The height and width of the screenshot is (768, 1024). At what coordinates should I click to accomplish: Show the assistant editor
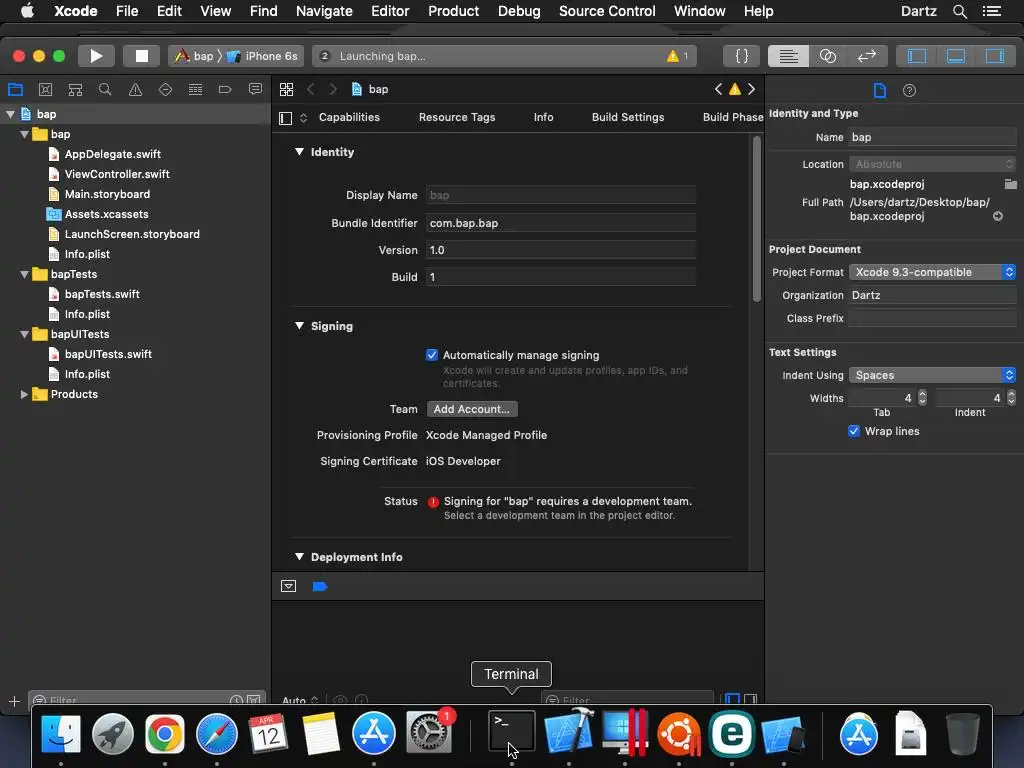(x=827, y=56)
